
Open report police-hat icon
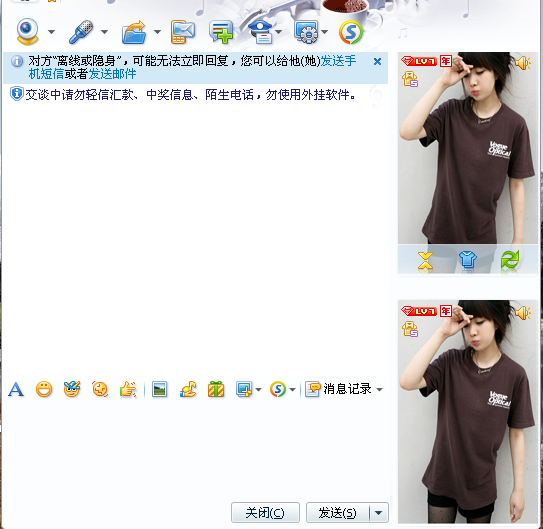(x=262, y=32)
